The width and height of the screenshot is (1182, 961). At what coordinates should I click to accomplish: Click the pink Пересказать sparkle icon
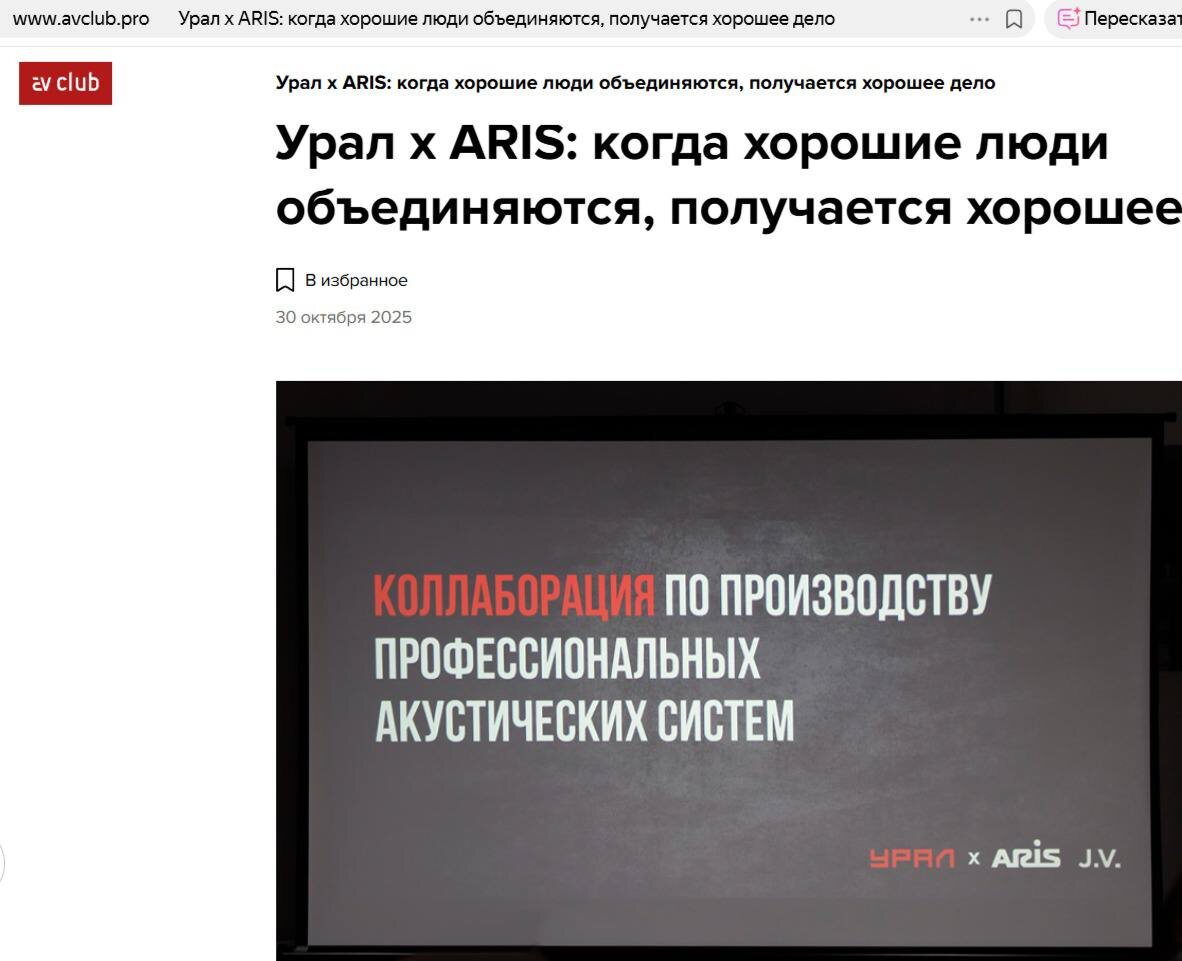(1068, 18)
